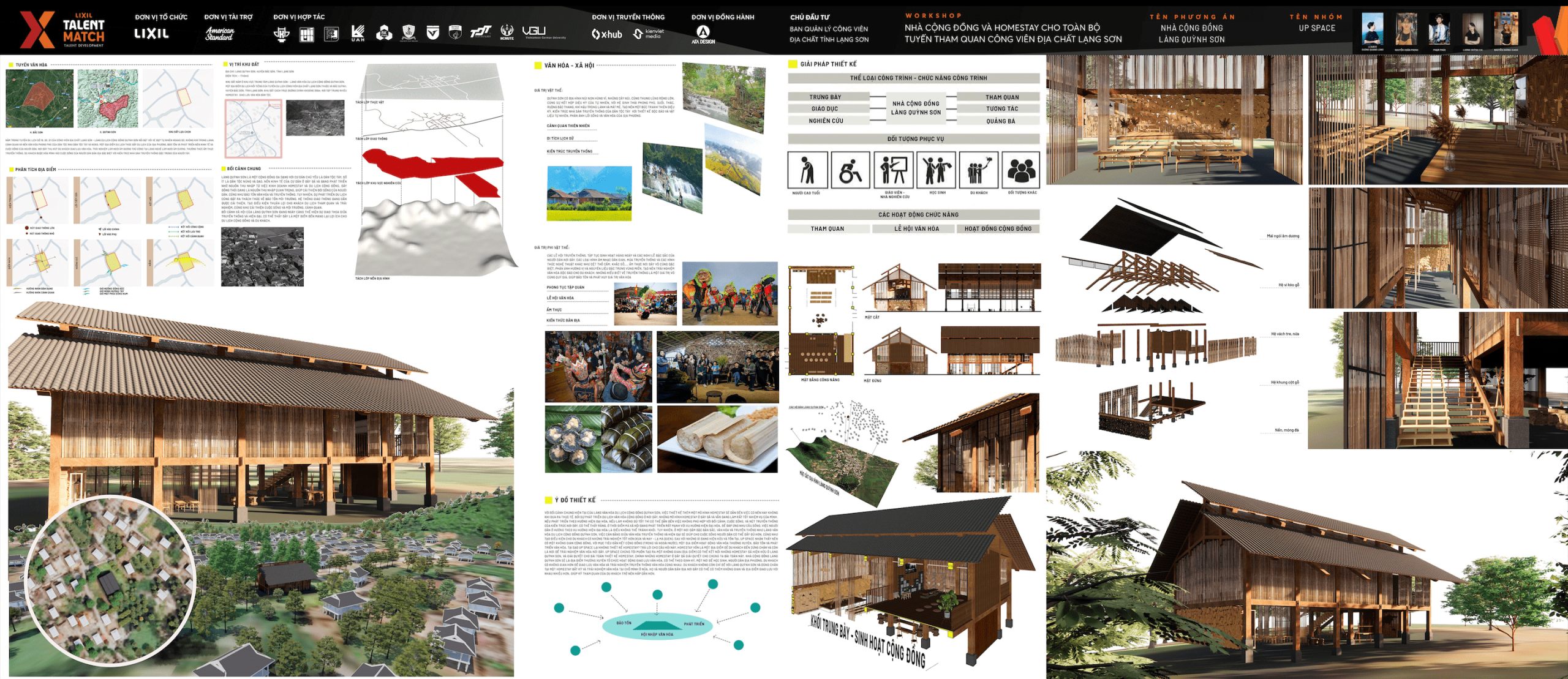Click the 'NGHIÊN CỨU' function box
The height and width of the screenshot is (679, 1568).
point(829,121)
